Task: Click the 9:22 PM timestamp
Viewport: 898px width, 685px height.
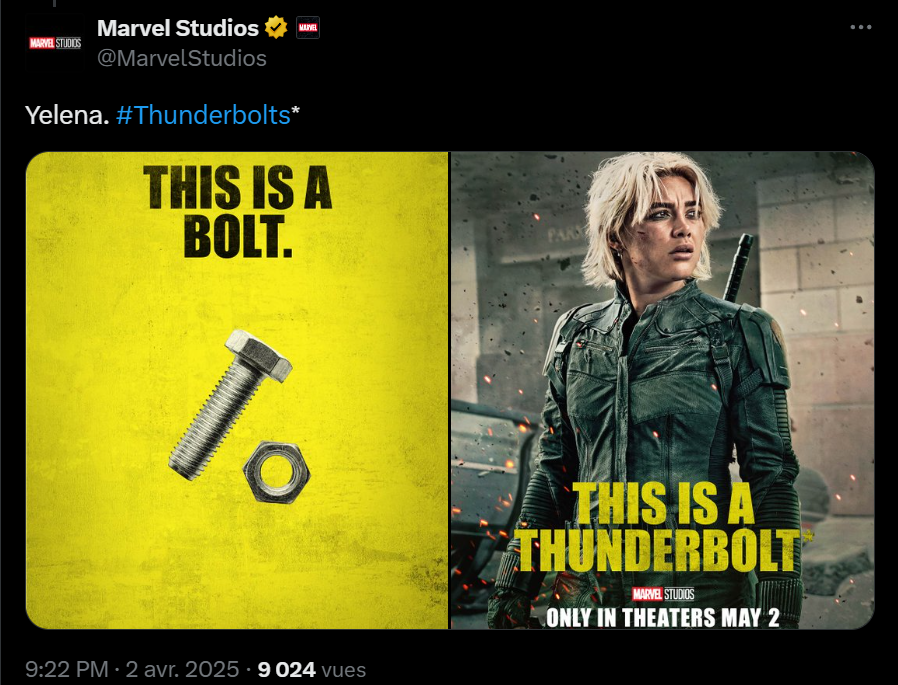Action: point(66,669)
